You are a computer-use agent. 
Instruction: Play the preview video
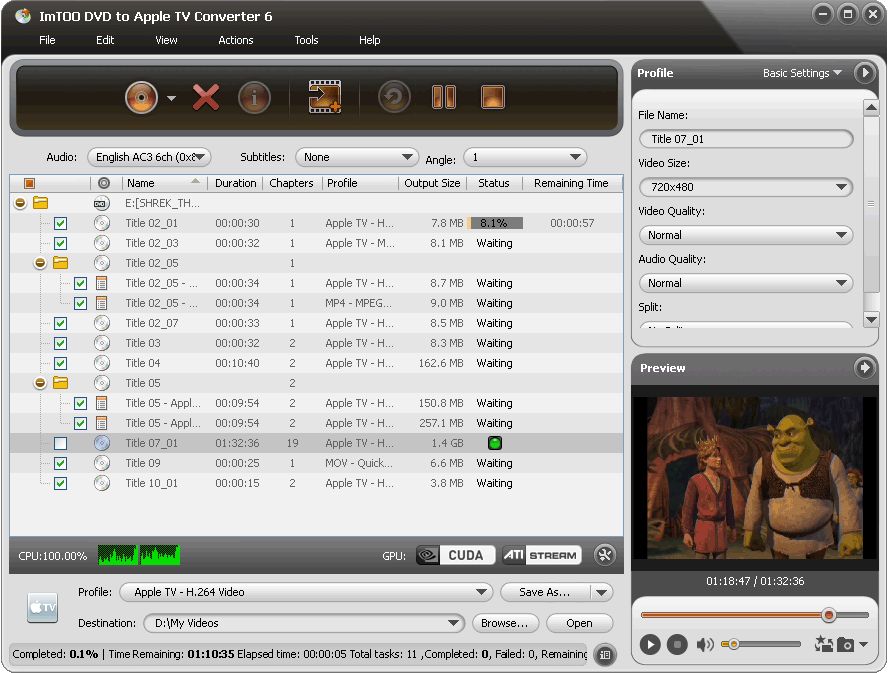coord(650,645)
